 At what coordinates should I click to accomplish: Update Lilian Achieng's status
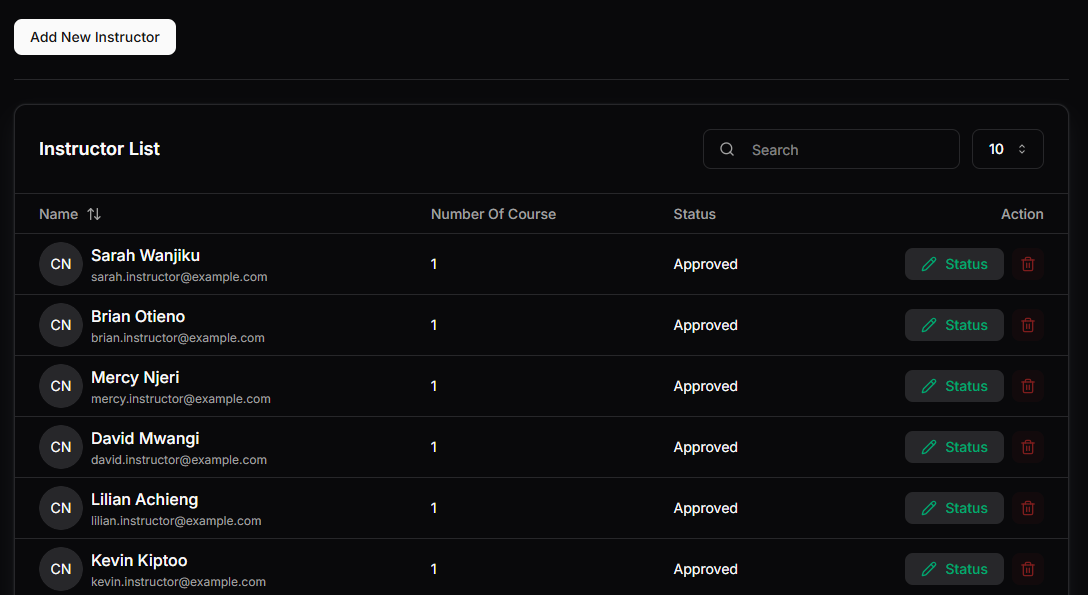point(954,508)
